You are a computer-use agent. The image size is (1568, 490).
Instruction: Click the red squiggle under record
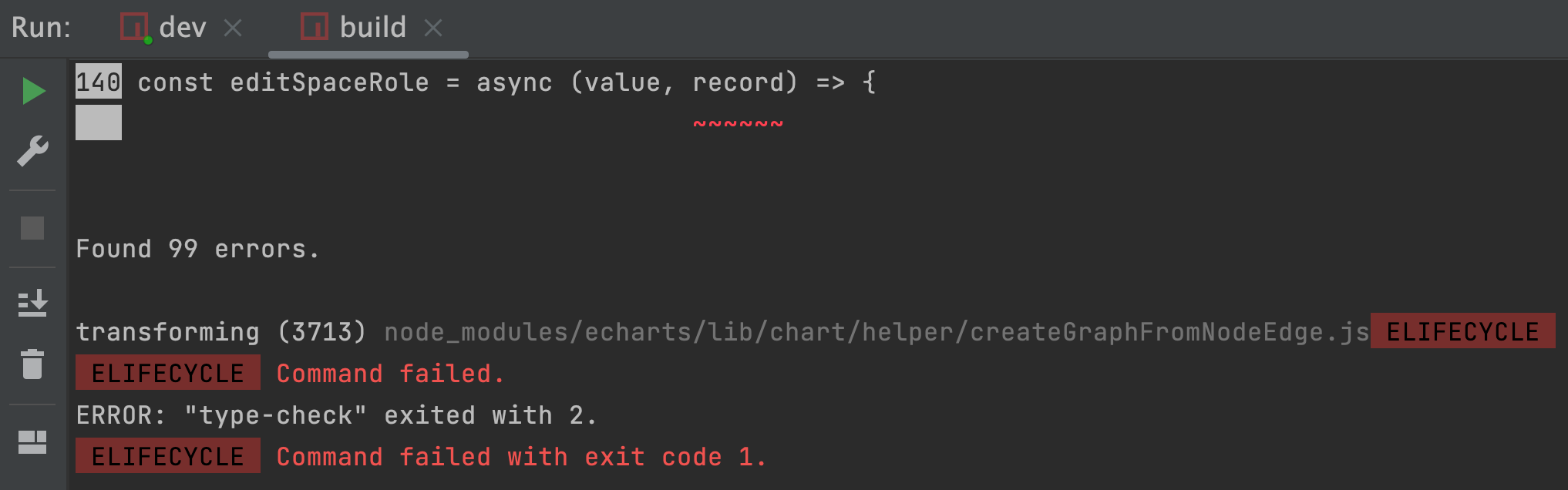(738, 123)
